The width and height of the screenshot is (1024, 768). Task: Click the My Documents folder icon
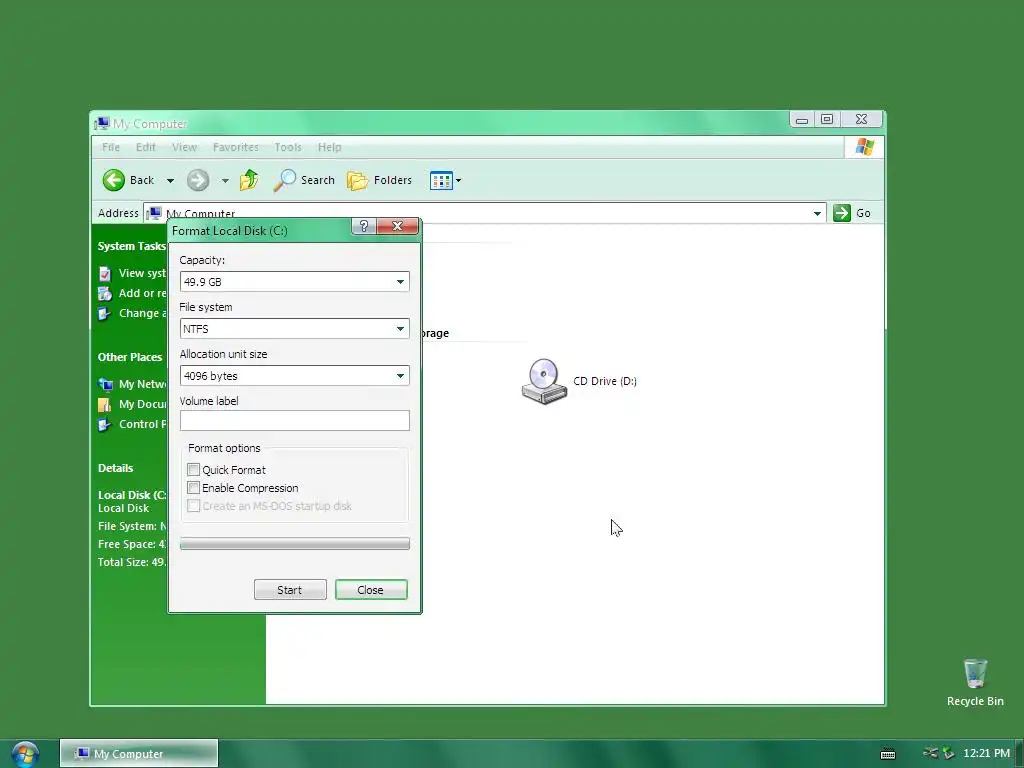104,404
